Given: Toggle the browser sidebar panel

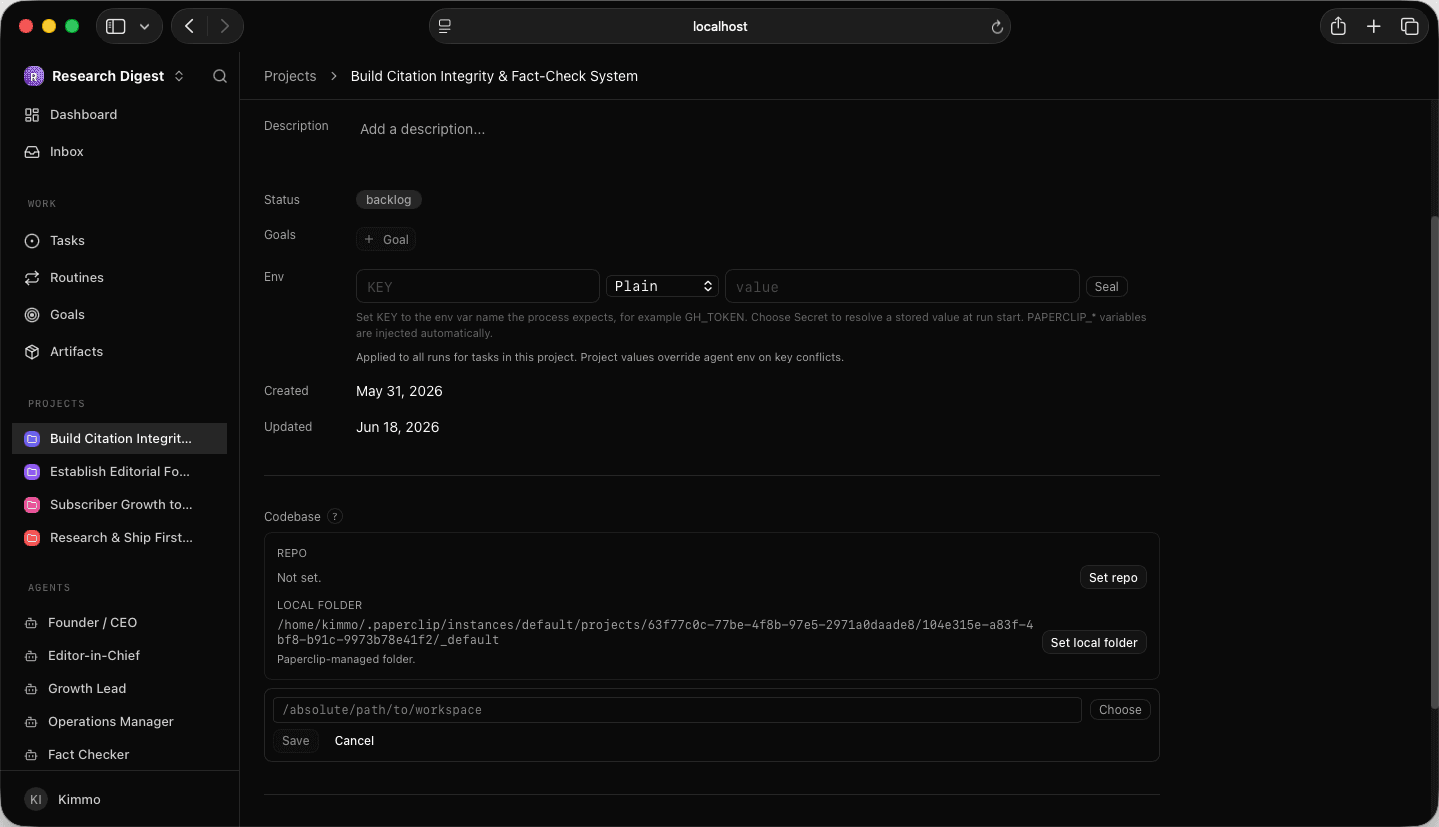Looking at the screenshot, I should (116, 27).
